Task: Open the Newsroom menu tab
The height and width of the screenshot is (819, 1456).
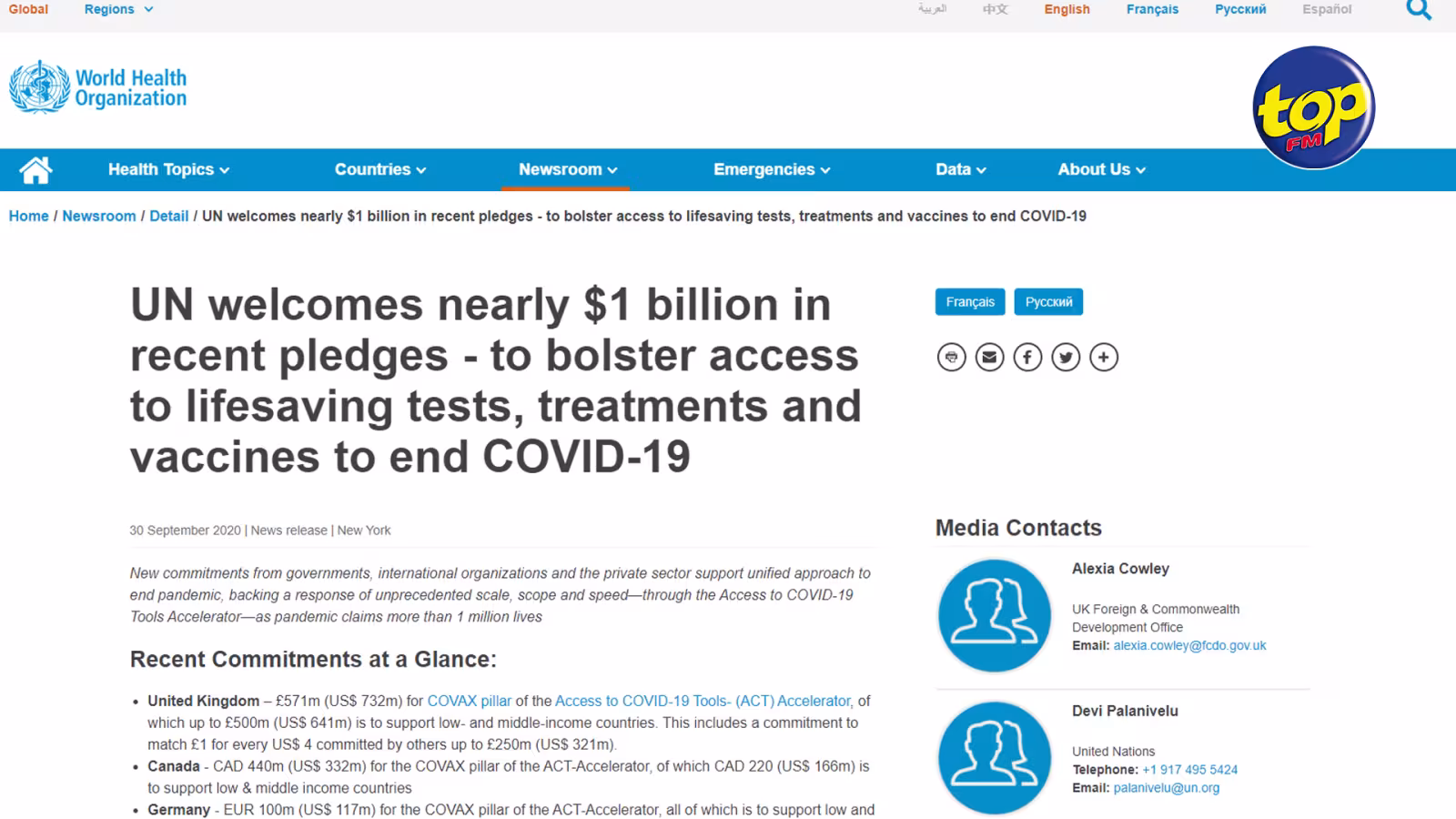Action: pyautogui.click(x=568, y=169)
